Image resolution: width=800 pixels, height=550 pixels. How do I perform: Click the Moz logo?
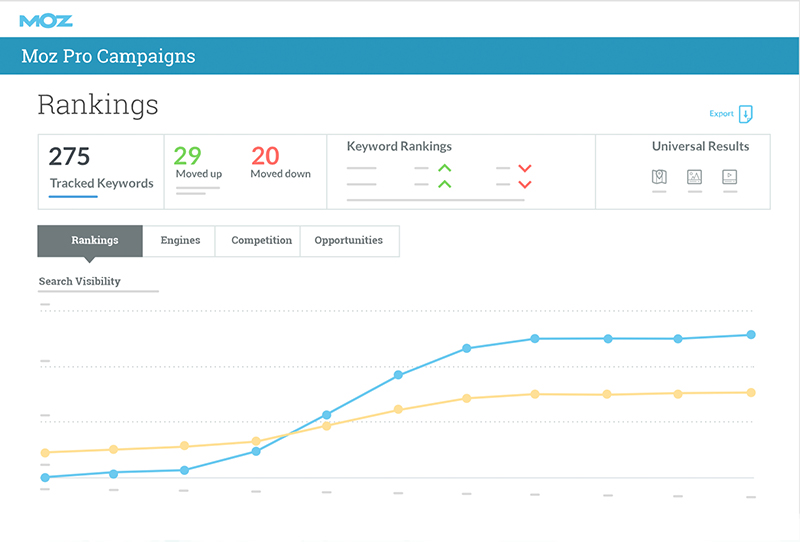pyautogui.click(x=46, y=19)
